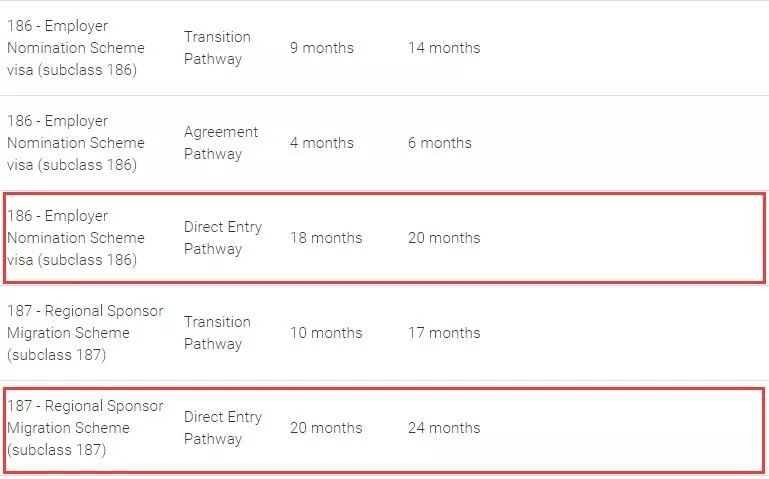Select Direct Entry Pathway for subclass 186
The width and height of the screenshot is (769, 479).
tap(222, 238)
